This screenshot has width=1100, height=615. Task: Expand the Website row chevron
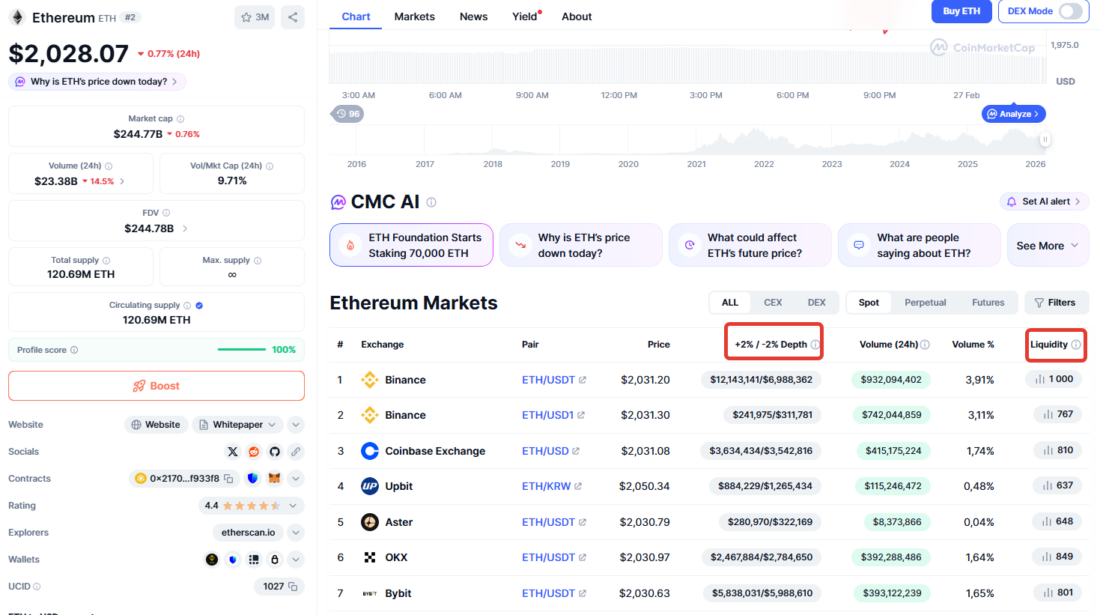pyautogui.click(x=295, y=425)
